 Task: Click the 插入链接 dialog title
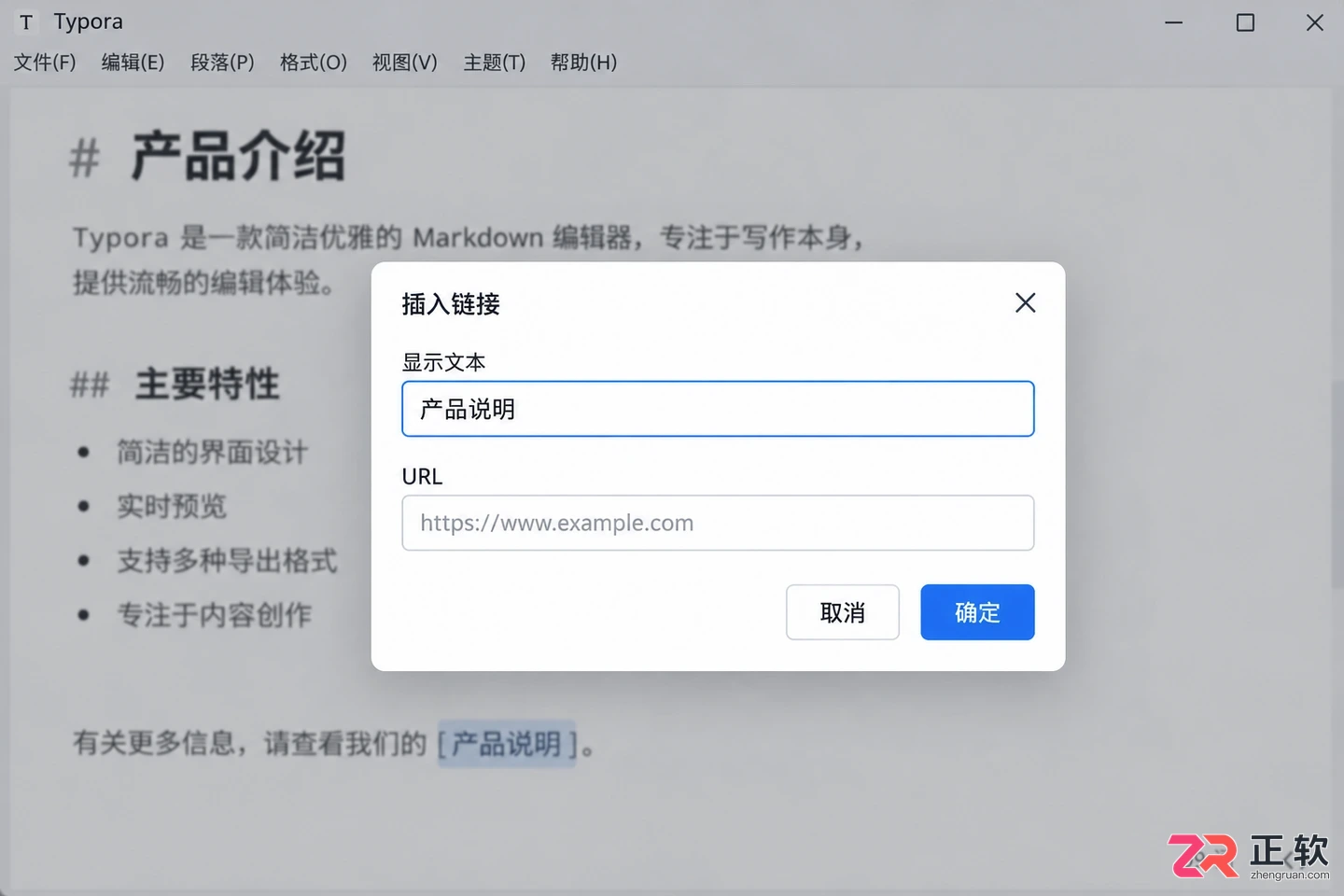pos(451,304)
